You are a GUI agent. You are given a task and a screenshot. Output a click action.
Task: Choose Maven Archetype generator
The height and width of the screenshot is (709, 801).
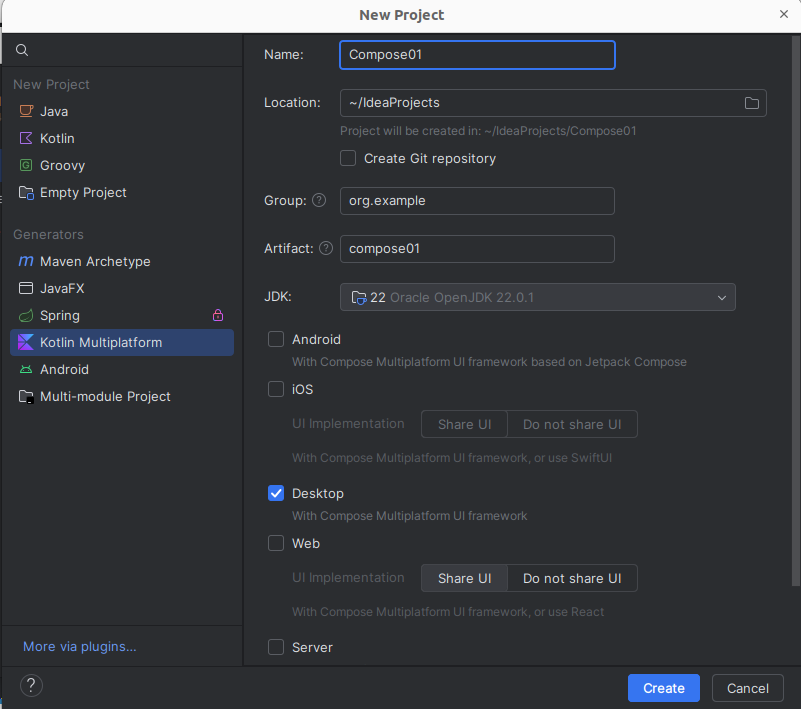coord(122,262)
